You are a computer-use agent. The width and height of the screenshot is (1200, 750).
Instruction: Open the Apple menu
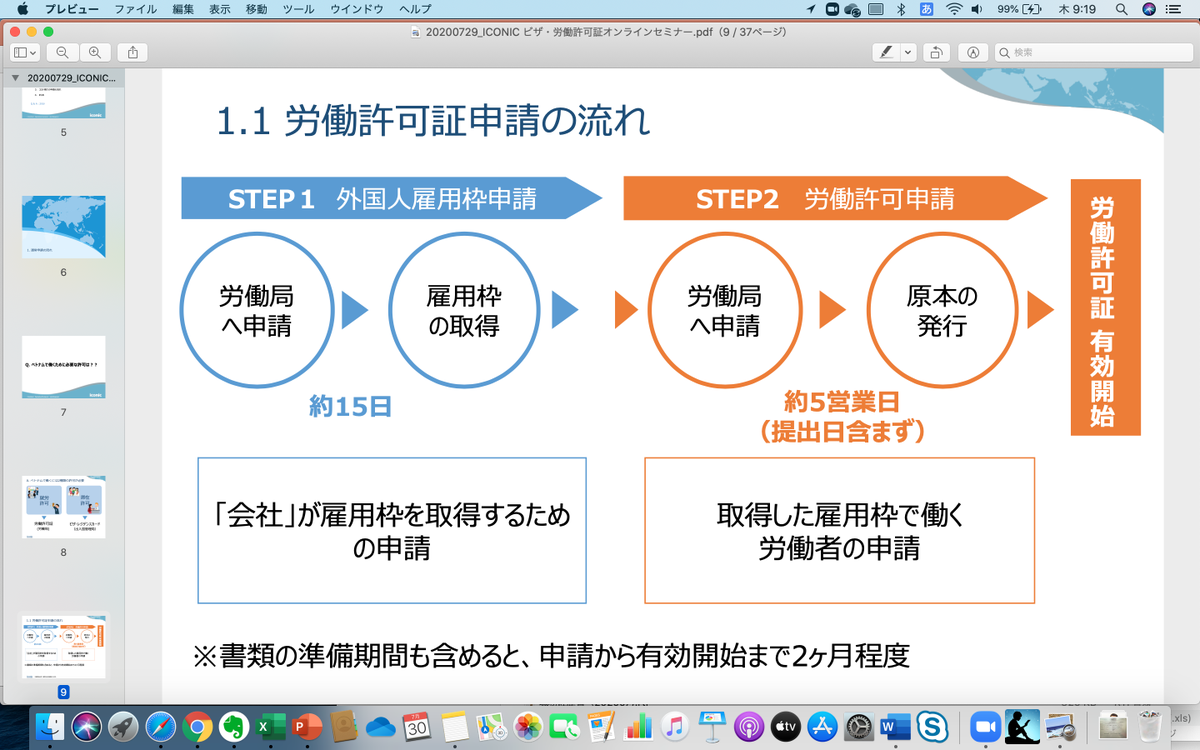[x=22, y=9]
